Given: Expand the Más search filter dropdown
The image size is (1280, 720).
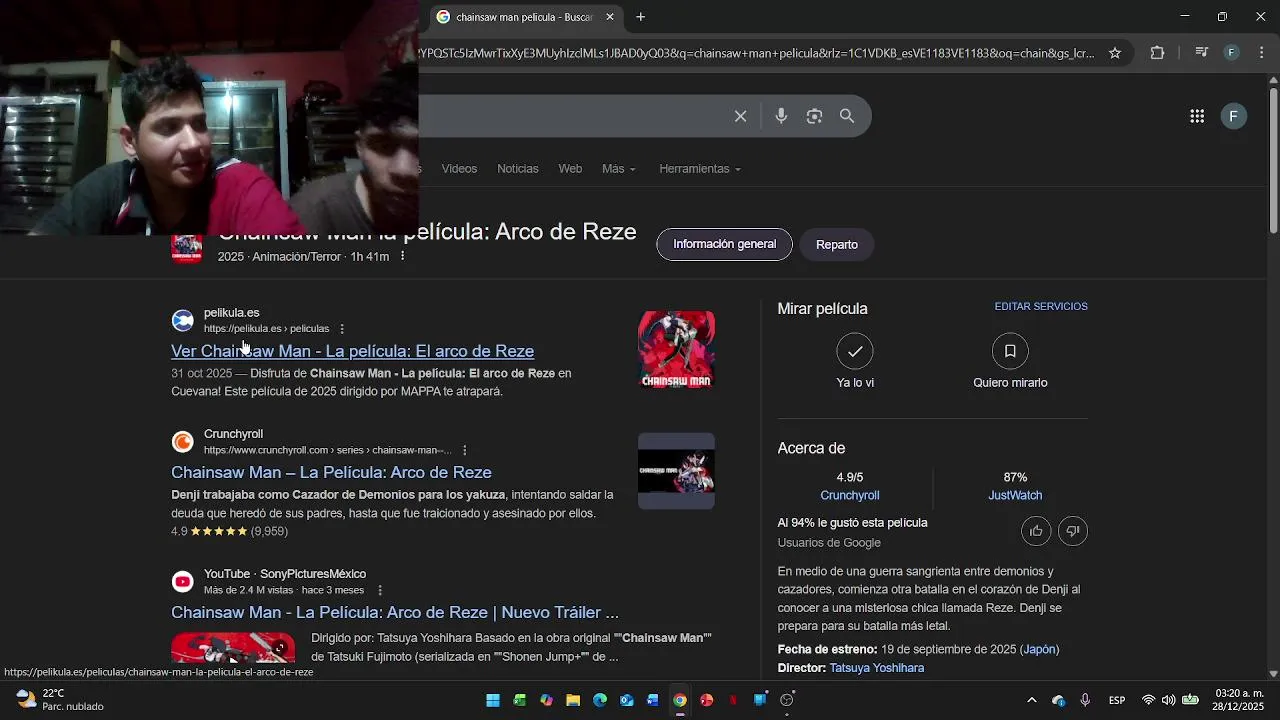Looking at the screenshot, I should (618, 169).
